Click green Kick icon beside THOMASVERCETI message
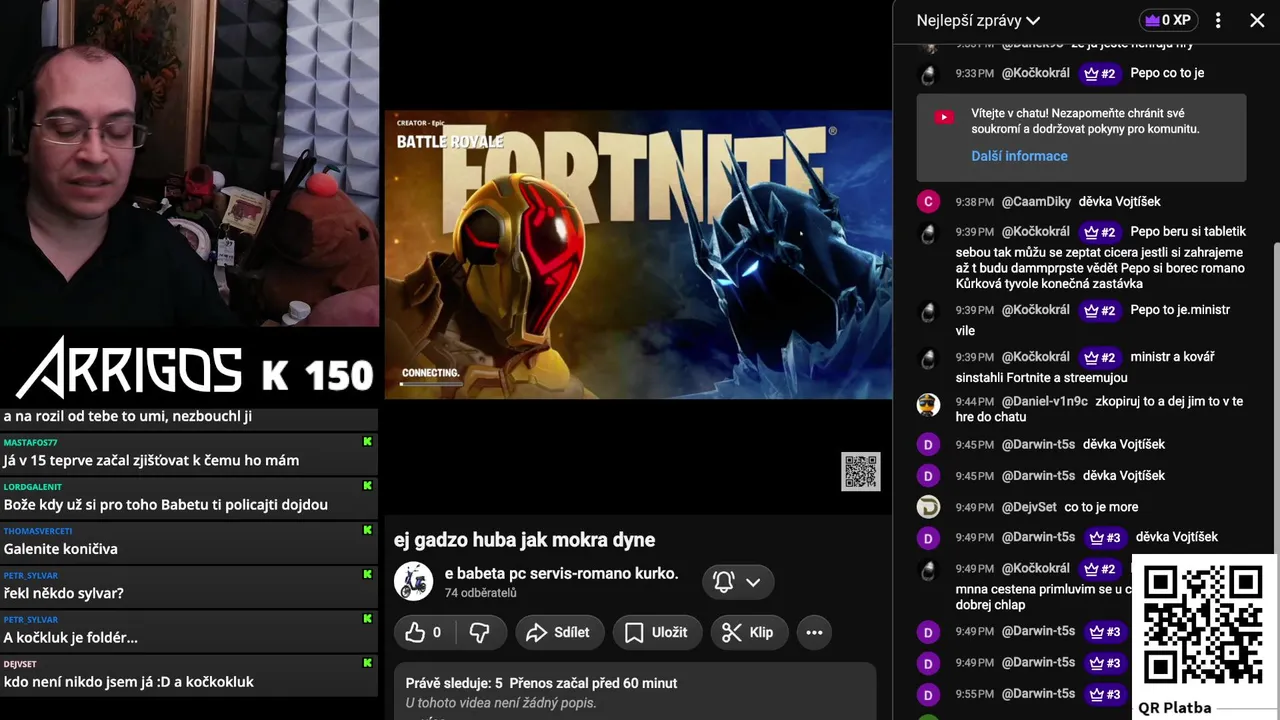The width and height of the screenshot is (1280, 720). [367, 530]
